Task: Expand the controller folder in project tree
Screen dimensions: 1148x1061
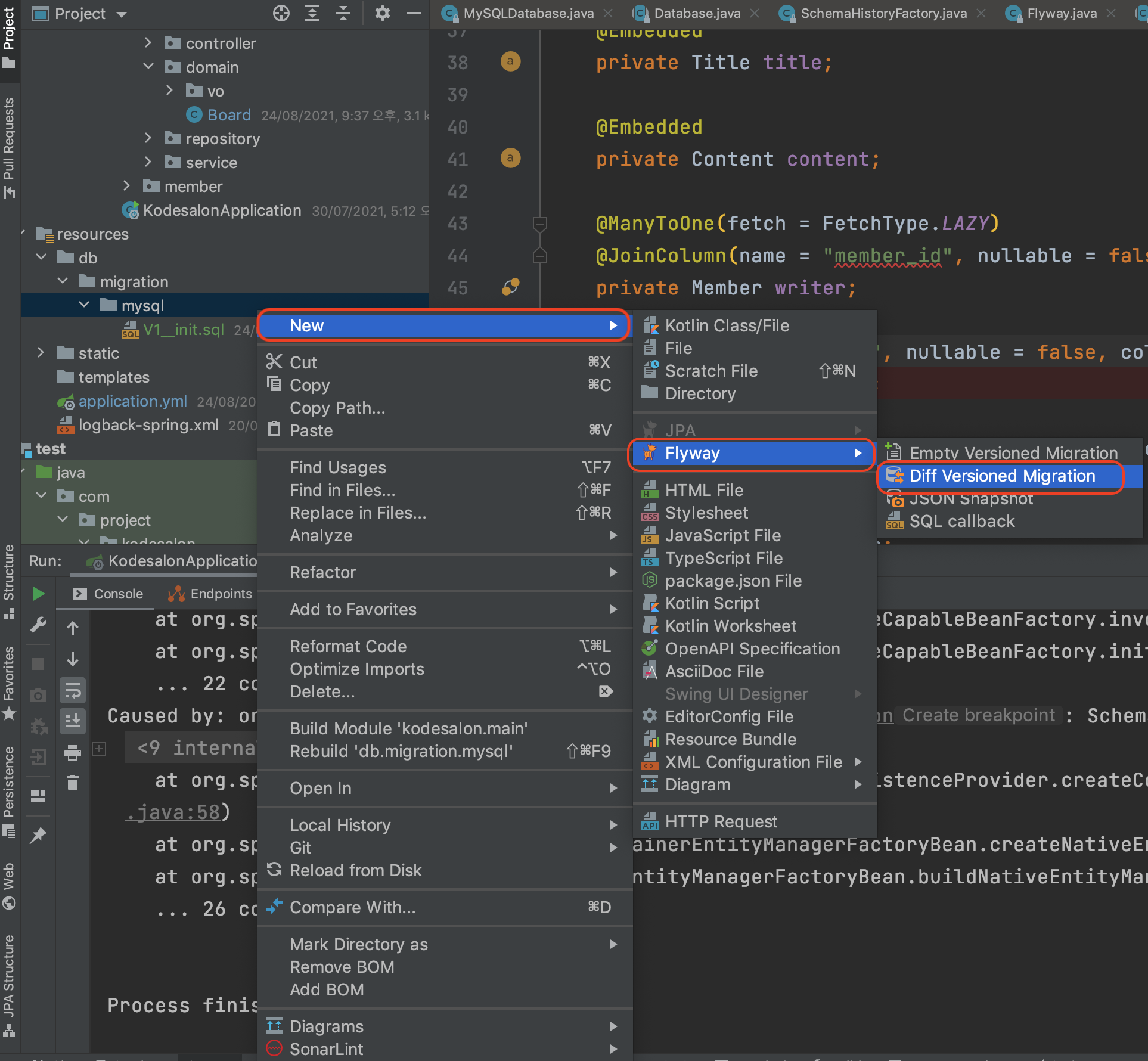Action: click(148, 43)
